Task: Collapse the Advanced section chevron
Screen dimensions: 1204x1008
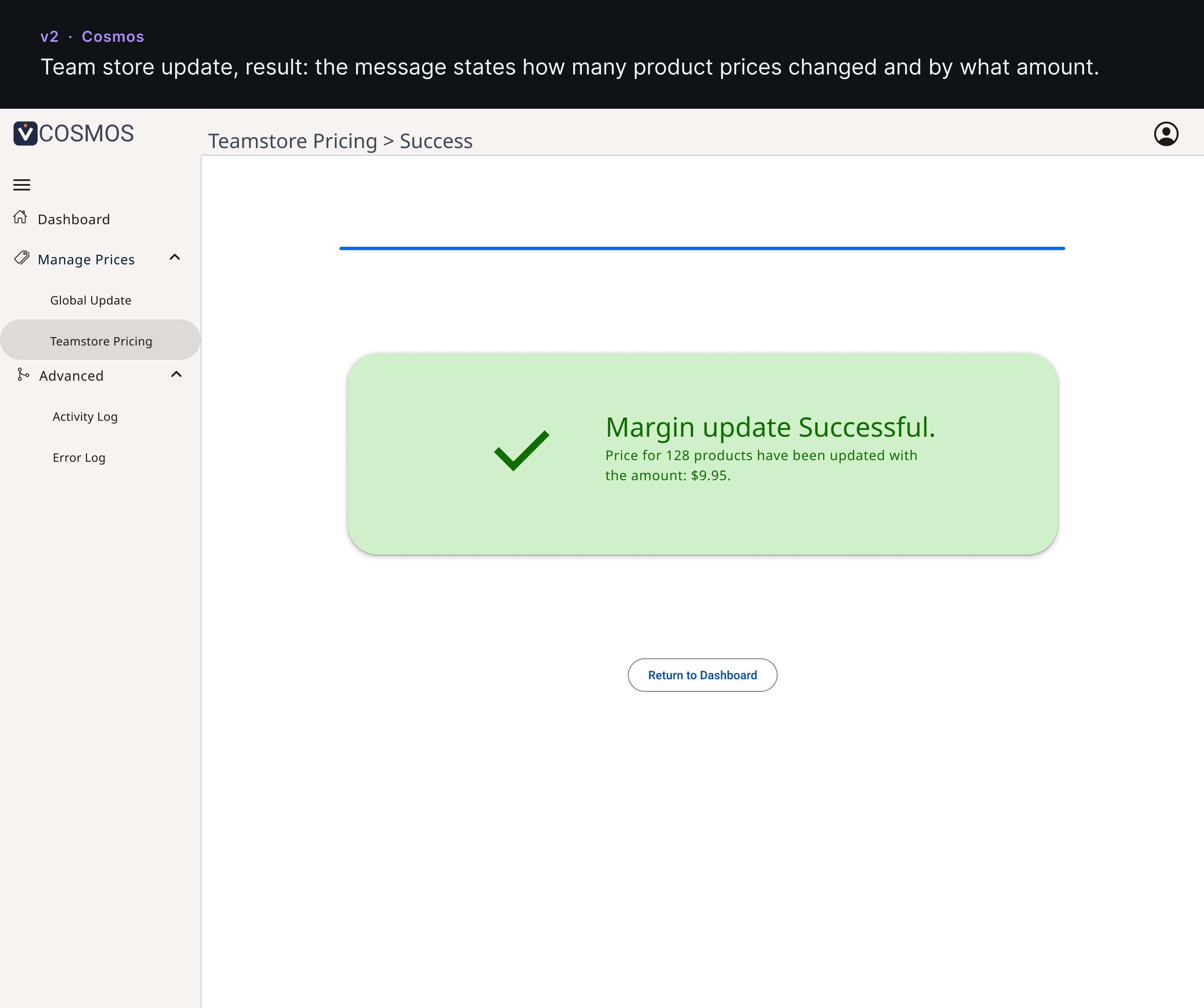Action: 176,375
